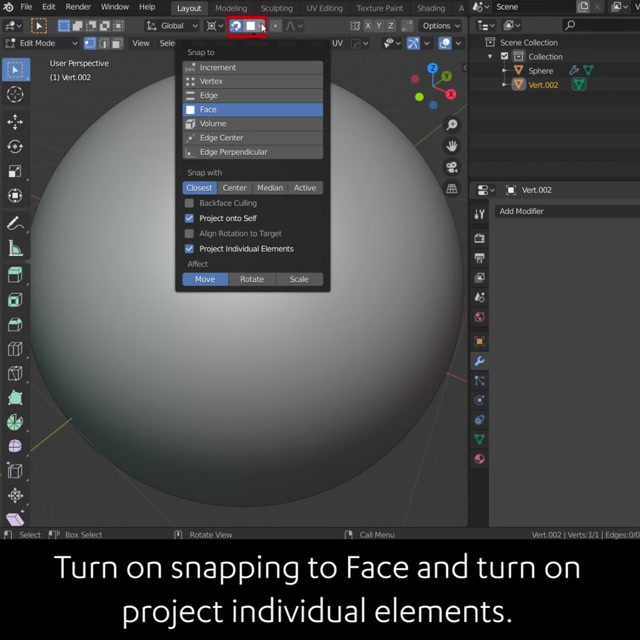Click the magnet snap toggle icon
This screenshot has height=640, width=640.
[x=236, y=26]
